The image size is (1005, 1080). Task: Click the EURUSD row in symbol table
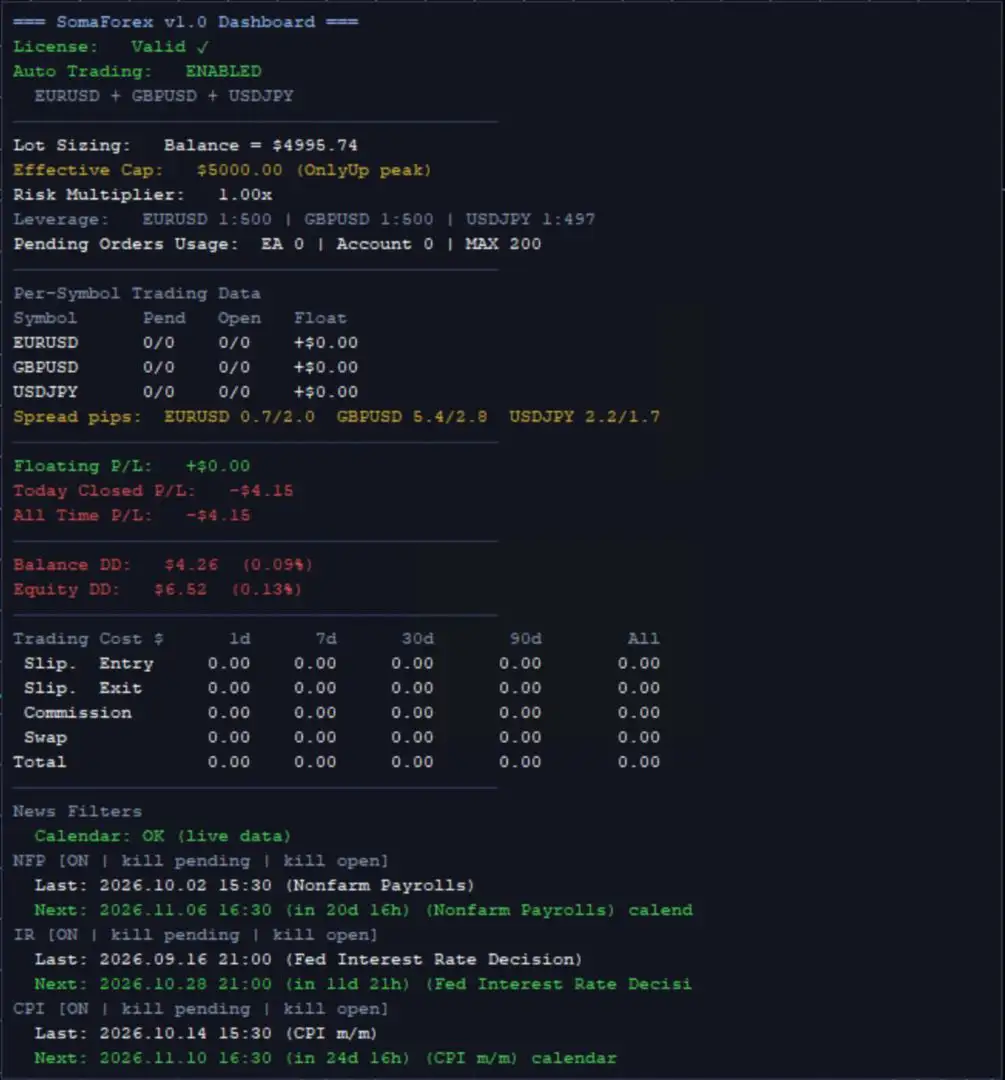point(185,343)
